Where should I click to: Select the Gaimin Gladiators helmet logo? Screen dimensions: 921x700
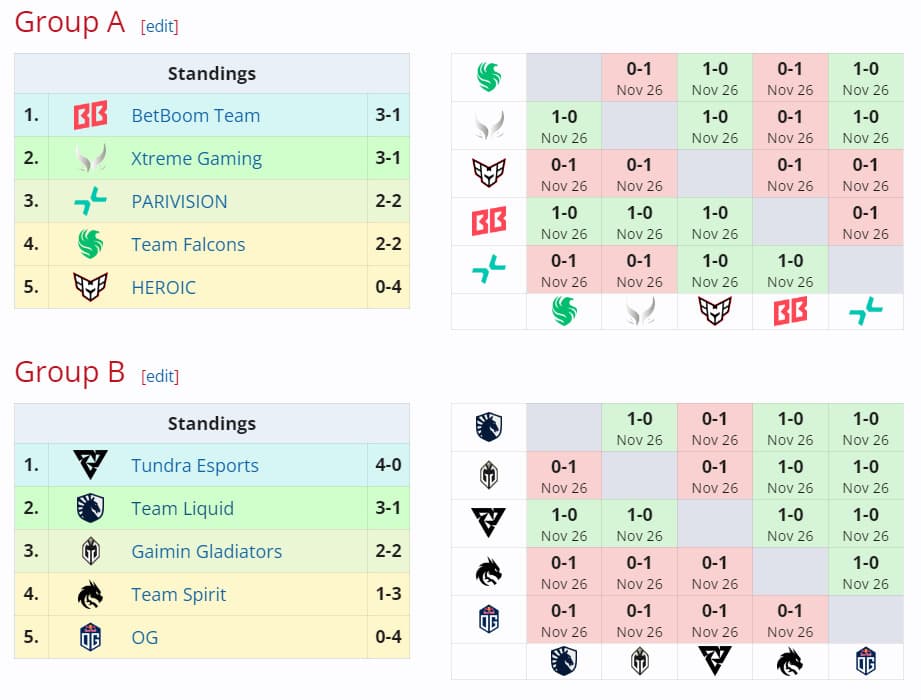[90, 551]
